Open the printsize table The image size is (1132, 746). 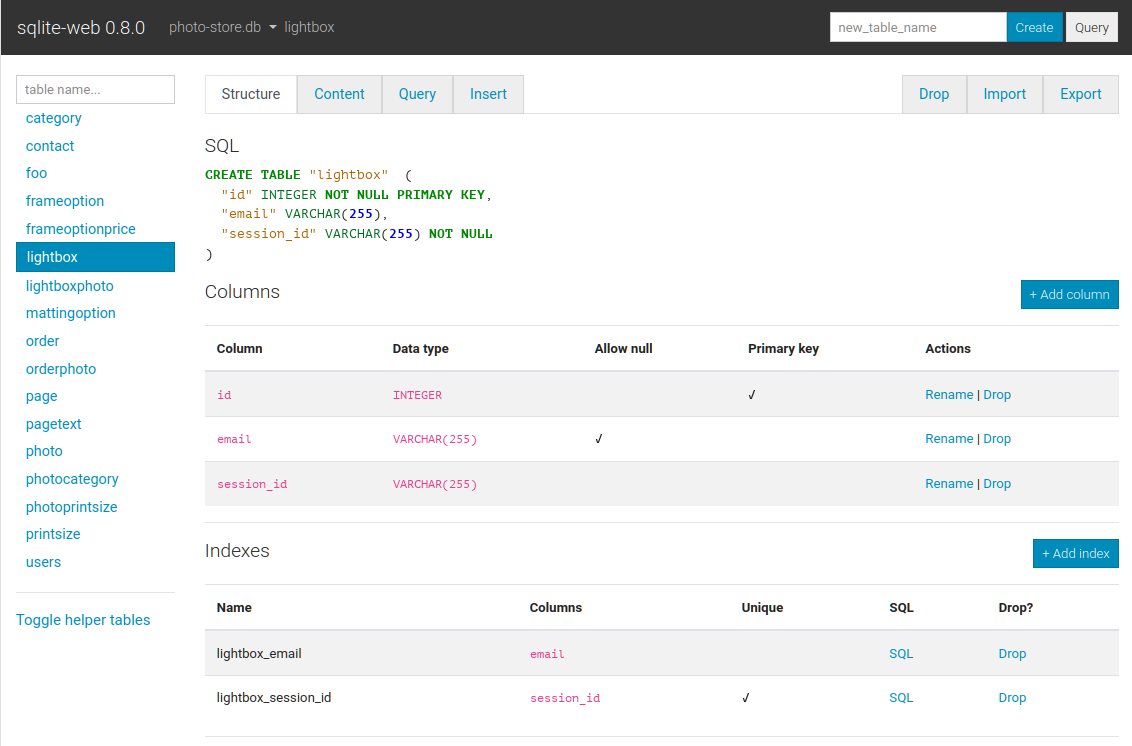pos(53,534)
